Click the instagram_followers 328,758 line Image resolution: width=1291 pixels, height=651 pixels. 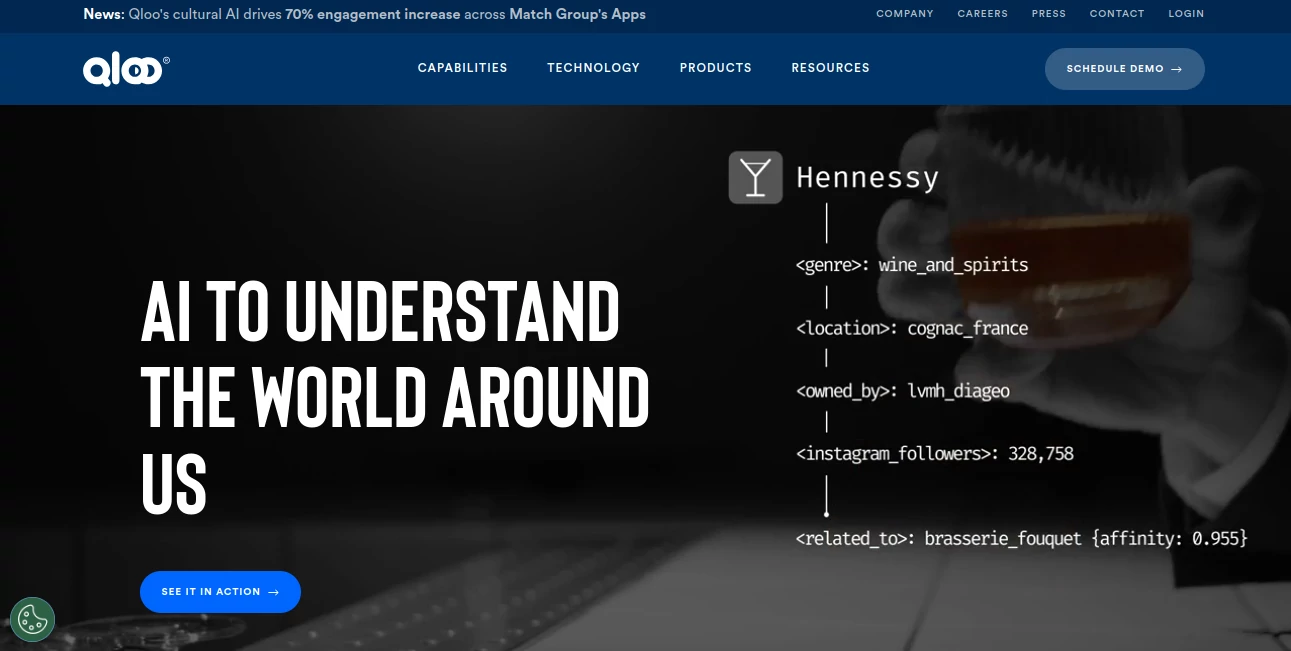[x=935, y=454]
